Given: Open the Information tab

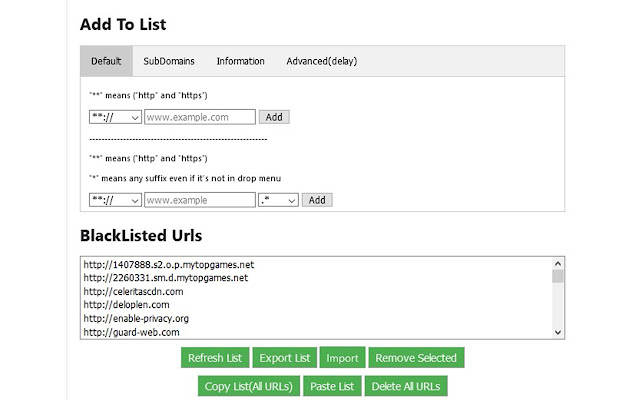Looking at the screenshot, I should coord(240,61).
